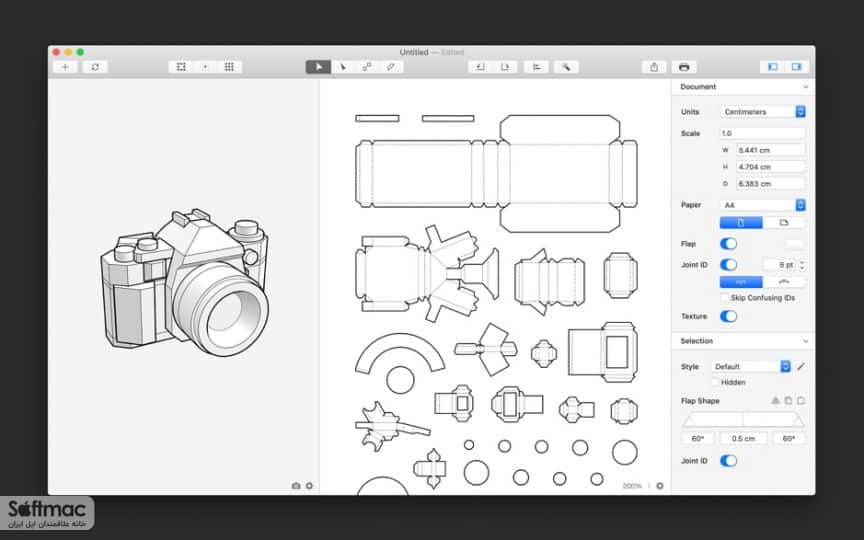Toggle the Texture switch
Viewport: 864px width, 540px height.
click(x=728, y=316)
